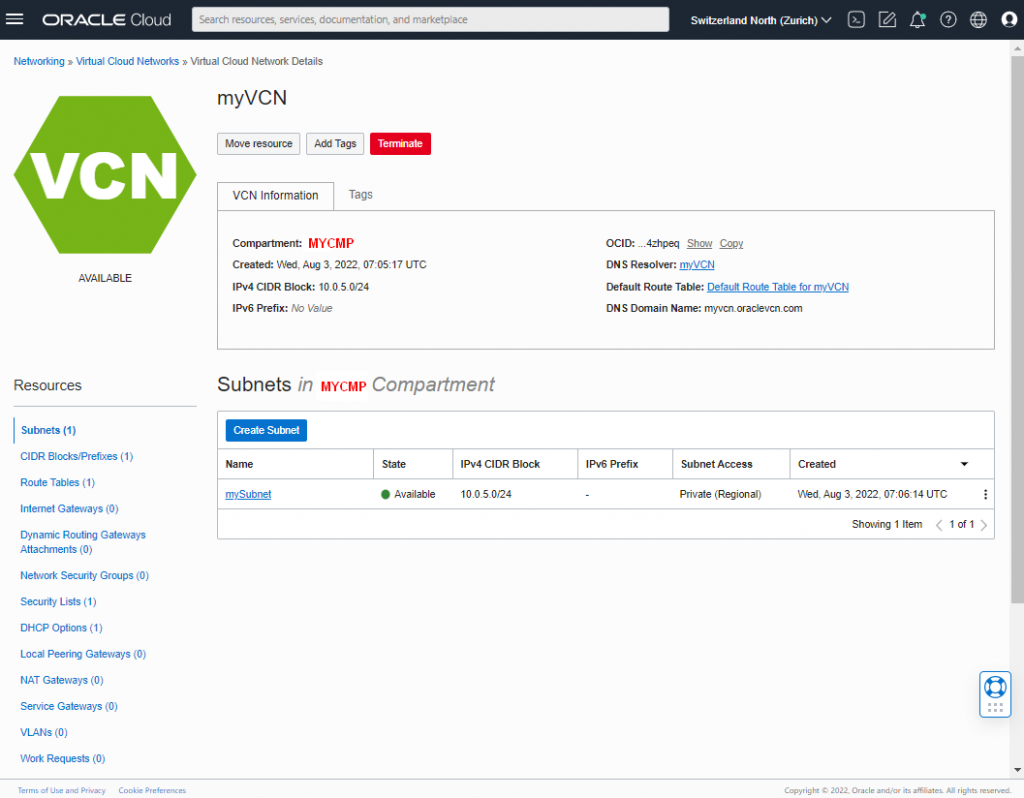The image size is (1024, 798).
Task: Open Local Peering Gateways (0) resource
Action: point(83,654)
